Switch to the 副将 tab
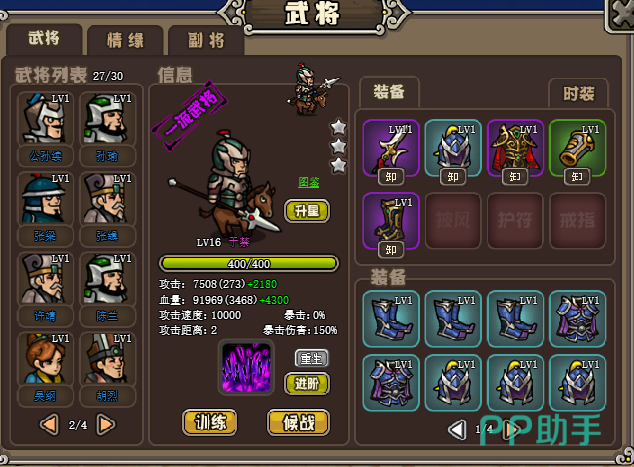634x467 pixels. tap(206, 40)
